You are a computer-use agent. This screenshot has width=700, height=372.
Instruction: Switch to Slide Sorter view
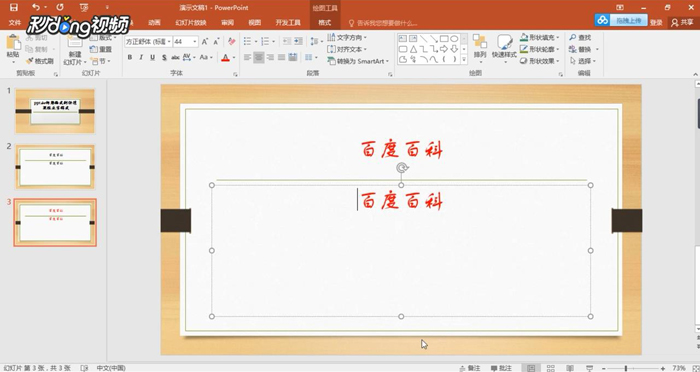pyautogui.click(x=550, y=368)
